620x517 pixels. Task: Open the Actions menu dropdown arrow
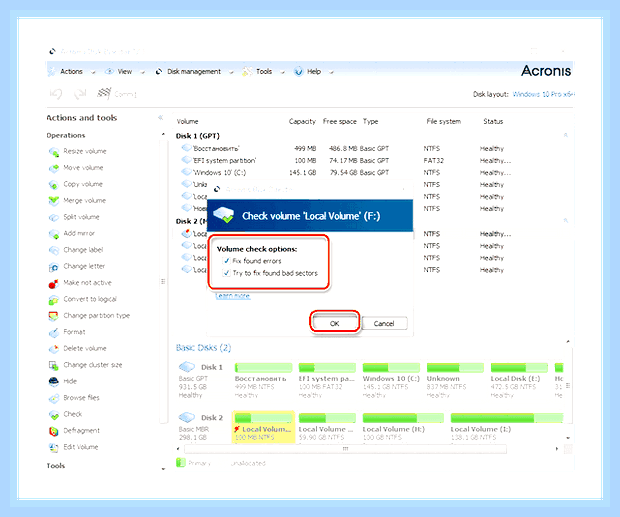click(93, 72)
